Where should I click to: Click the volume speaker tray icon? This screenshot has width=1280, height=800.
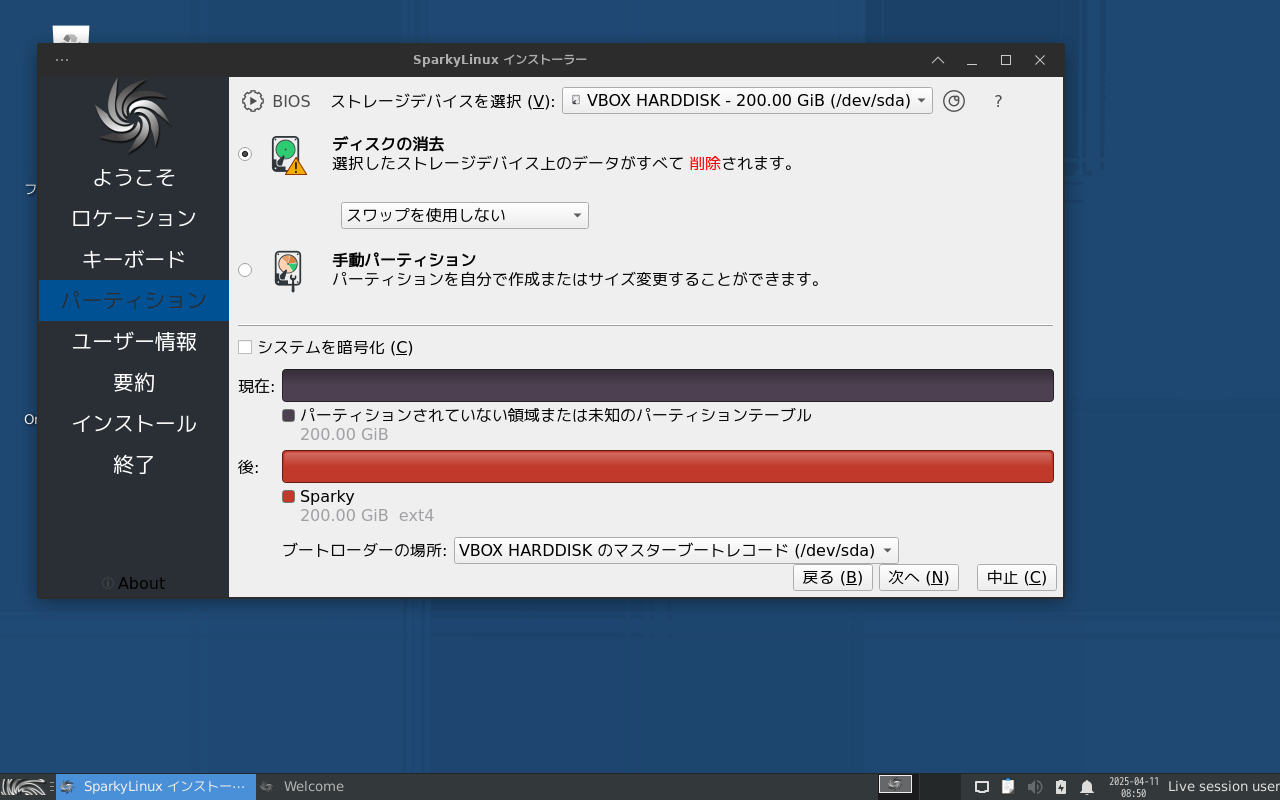[1034, 787]
